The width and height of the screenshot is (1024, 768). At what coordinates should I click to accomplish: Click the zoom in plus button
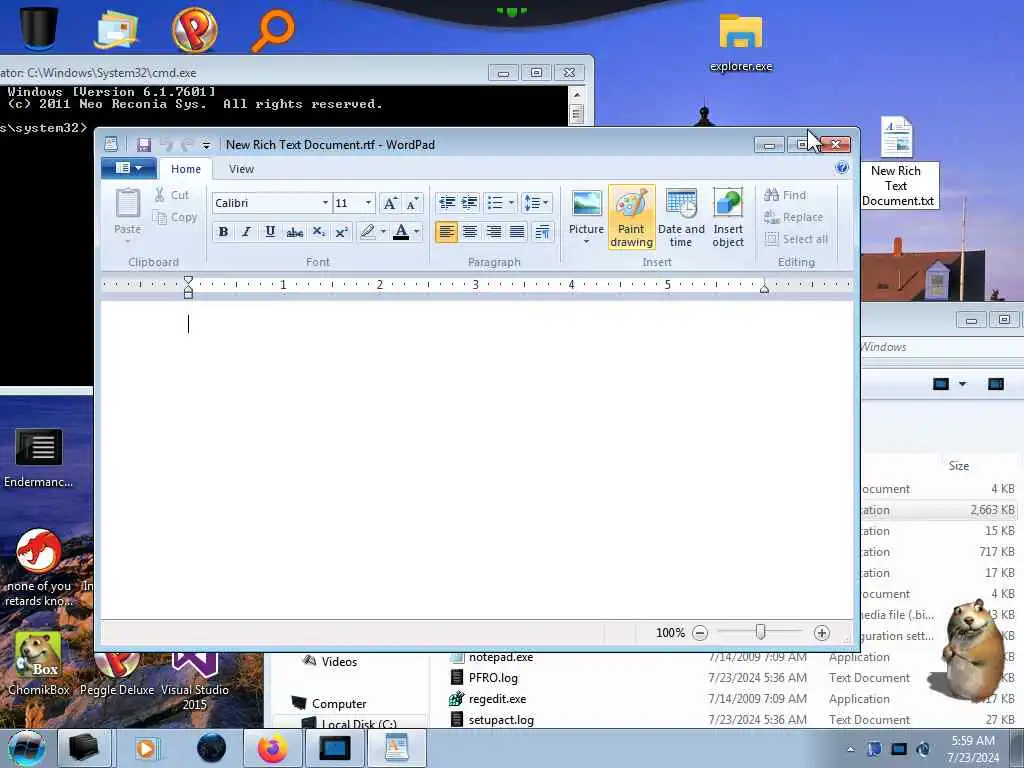click(x=822, y=632)
